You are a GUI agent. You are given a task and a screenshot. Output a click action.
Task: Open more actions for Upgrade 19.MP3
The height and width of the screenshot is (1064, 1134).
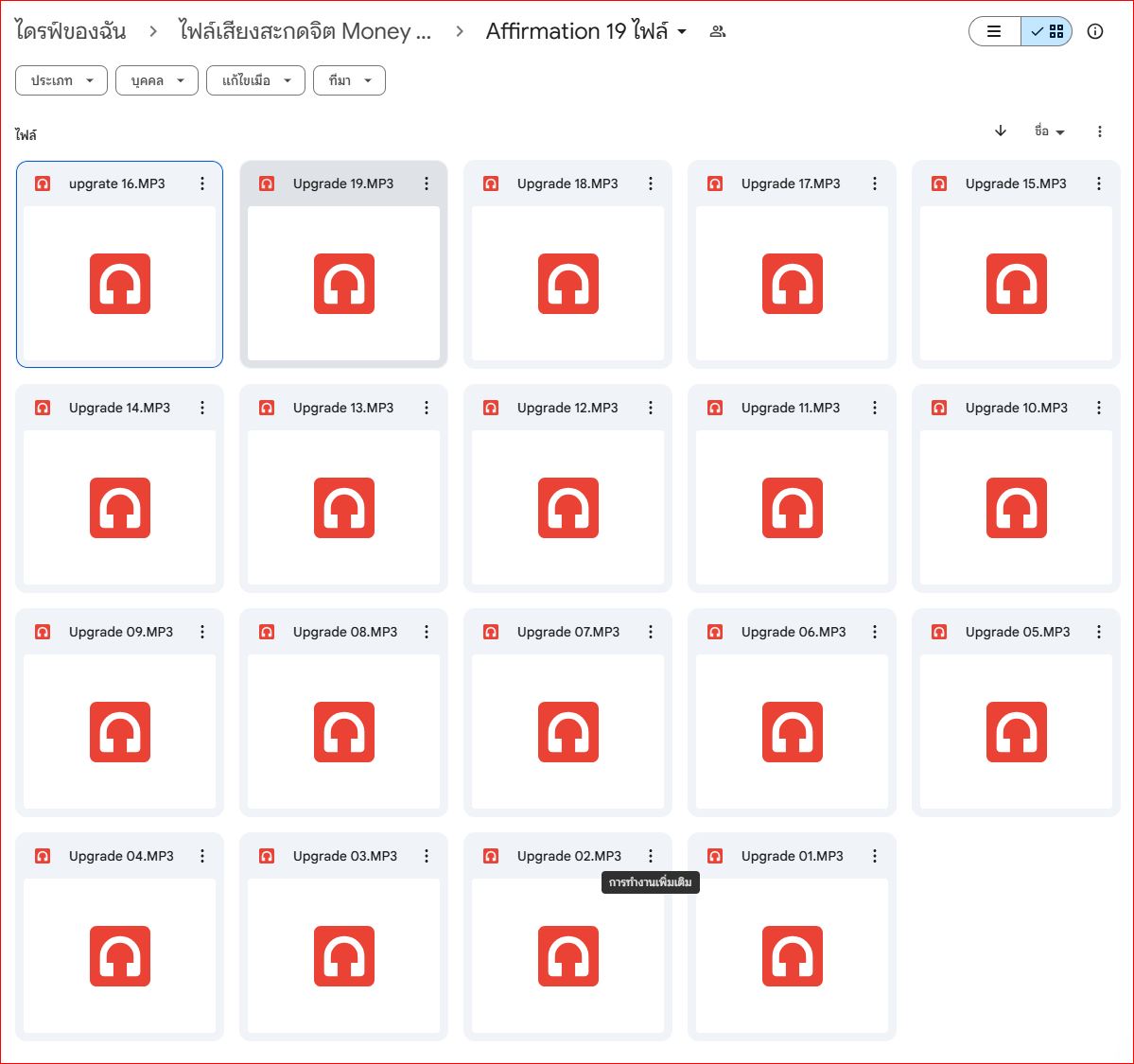[x=427, y=183]
